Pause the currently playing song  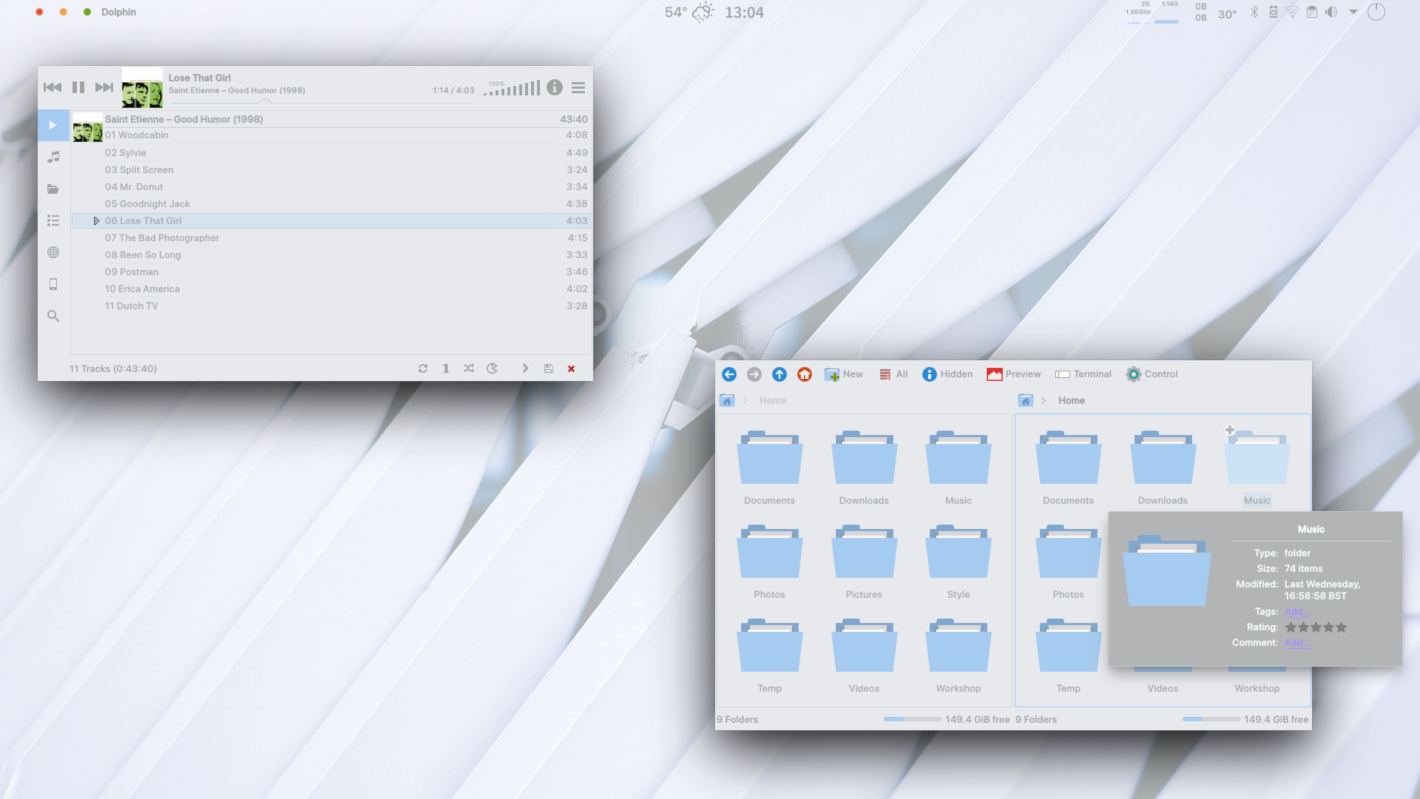[78, 88]
